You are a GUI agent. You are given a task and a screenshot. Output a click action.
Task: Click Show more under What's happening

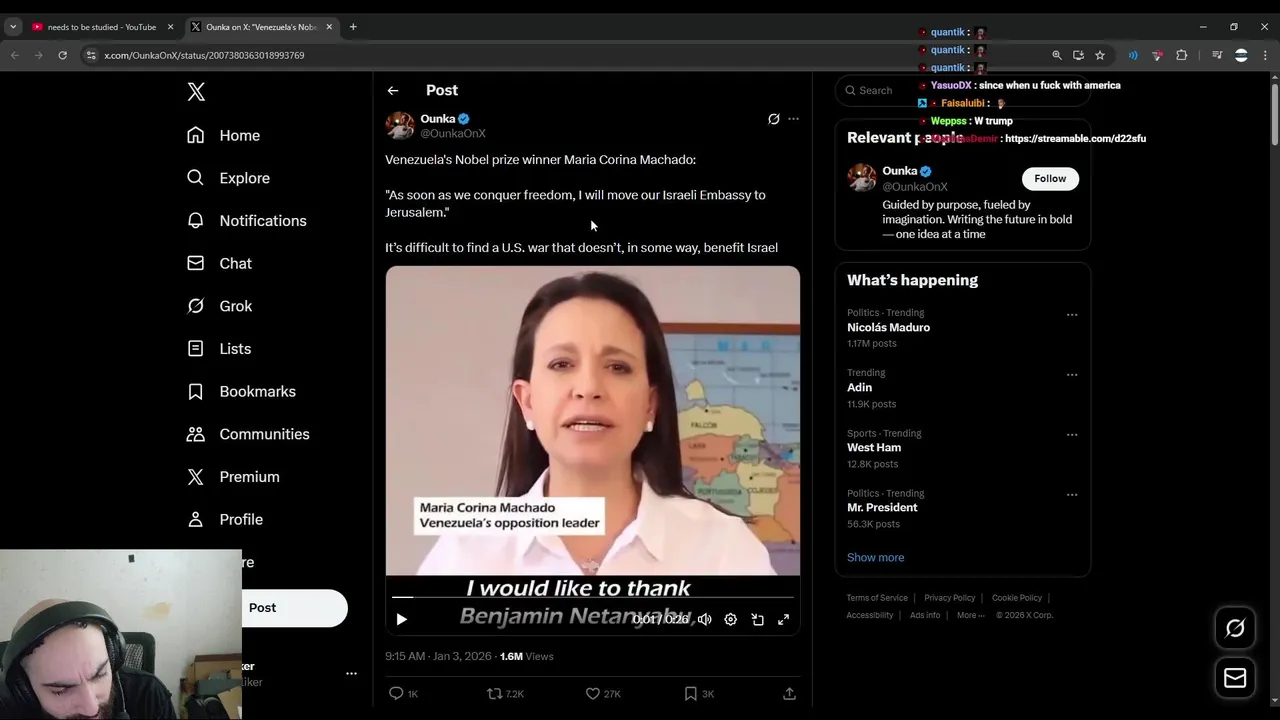pyautogui.click(x=875, y=558)
